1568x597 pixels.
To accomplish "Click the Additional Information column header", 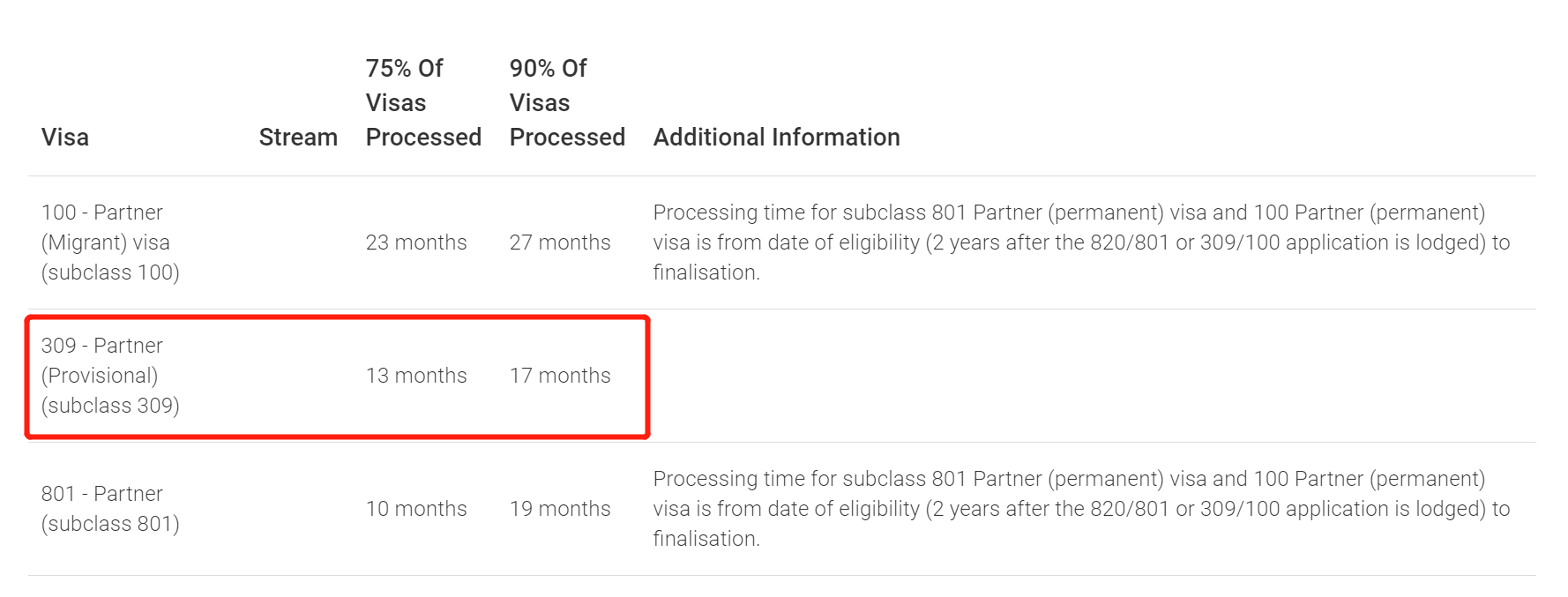I will click(x=776, y=138).
